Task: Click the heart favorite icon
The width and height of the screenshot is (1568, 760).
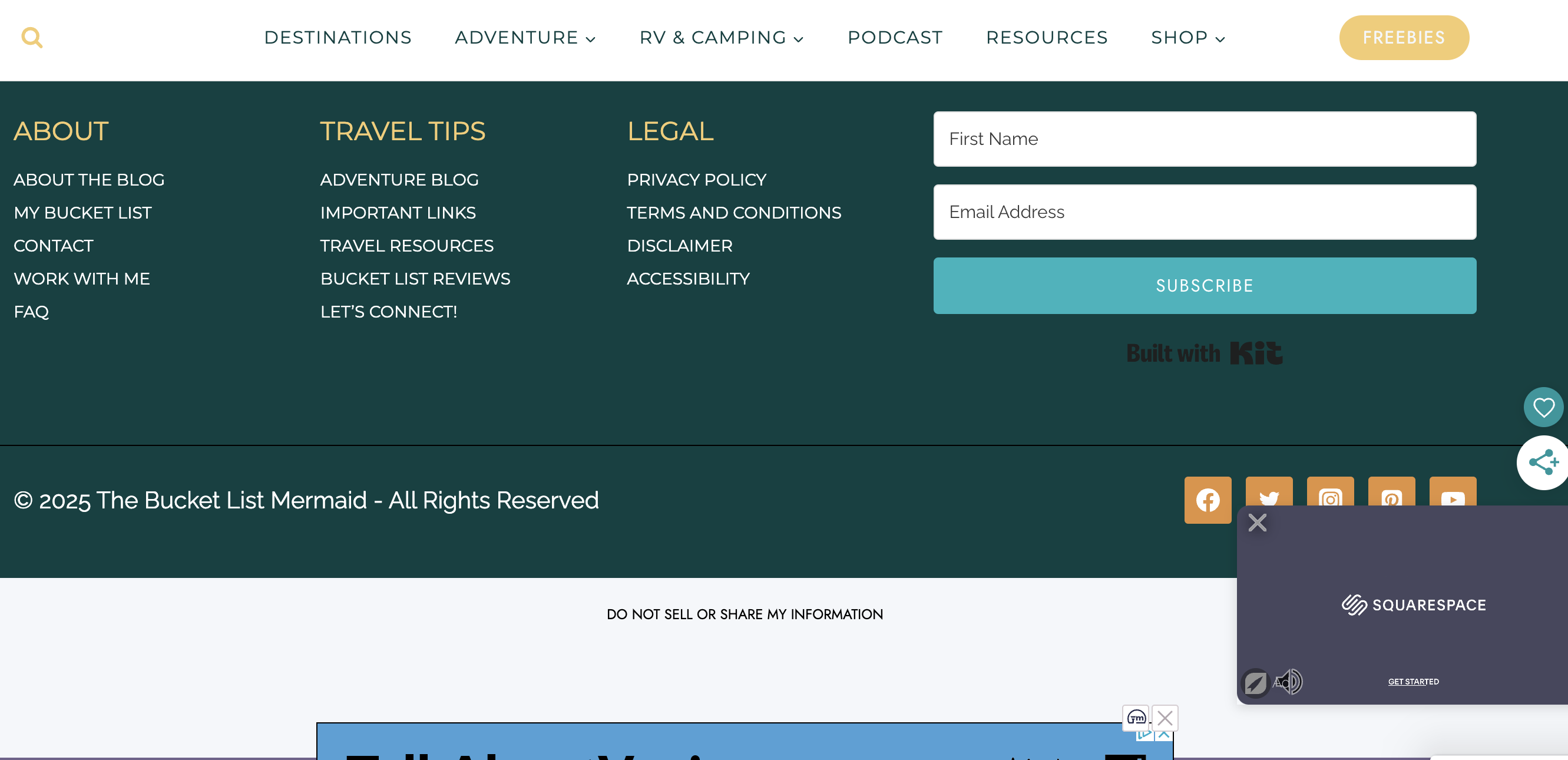Action: click(x=1543, y=407)
